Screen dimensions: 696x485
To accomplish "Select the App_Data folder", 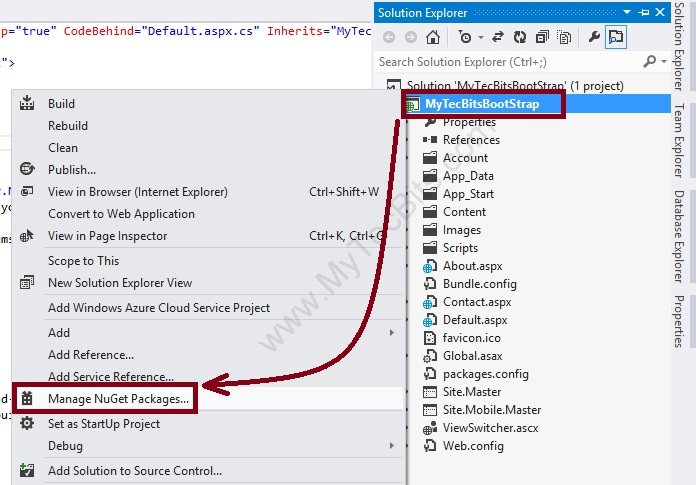I will coord(468,176).
